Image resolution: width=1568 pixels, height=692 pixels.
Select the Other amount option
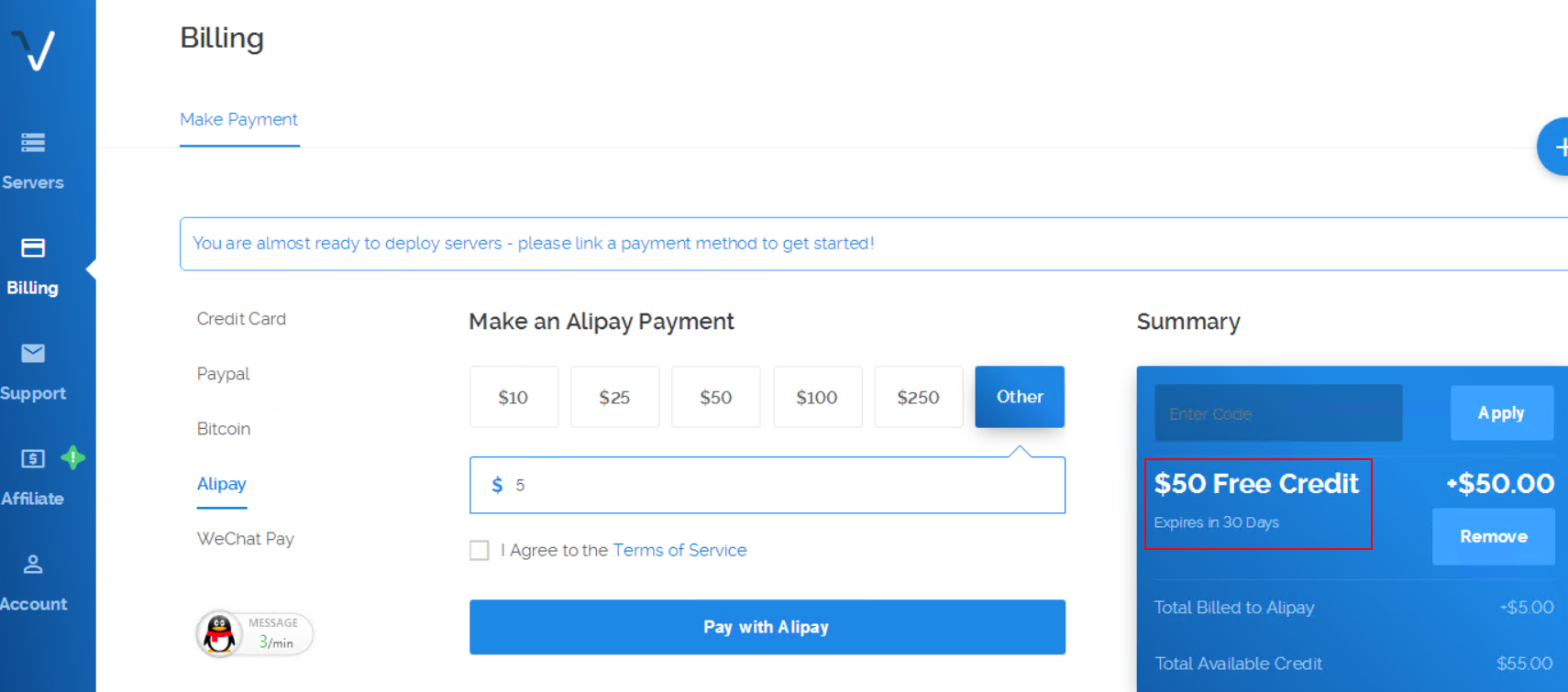(x=1019, y=397)
